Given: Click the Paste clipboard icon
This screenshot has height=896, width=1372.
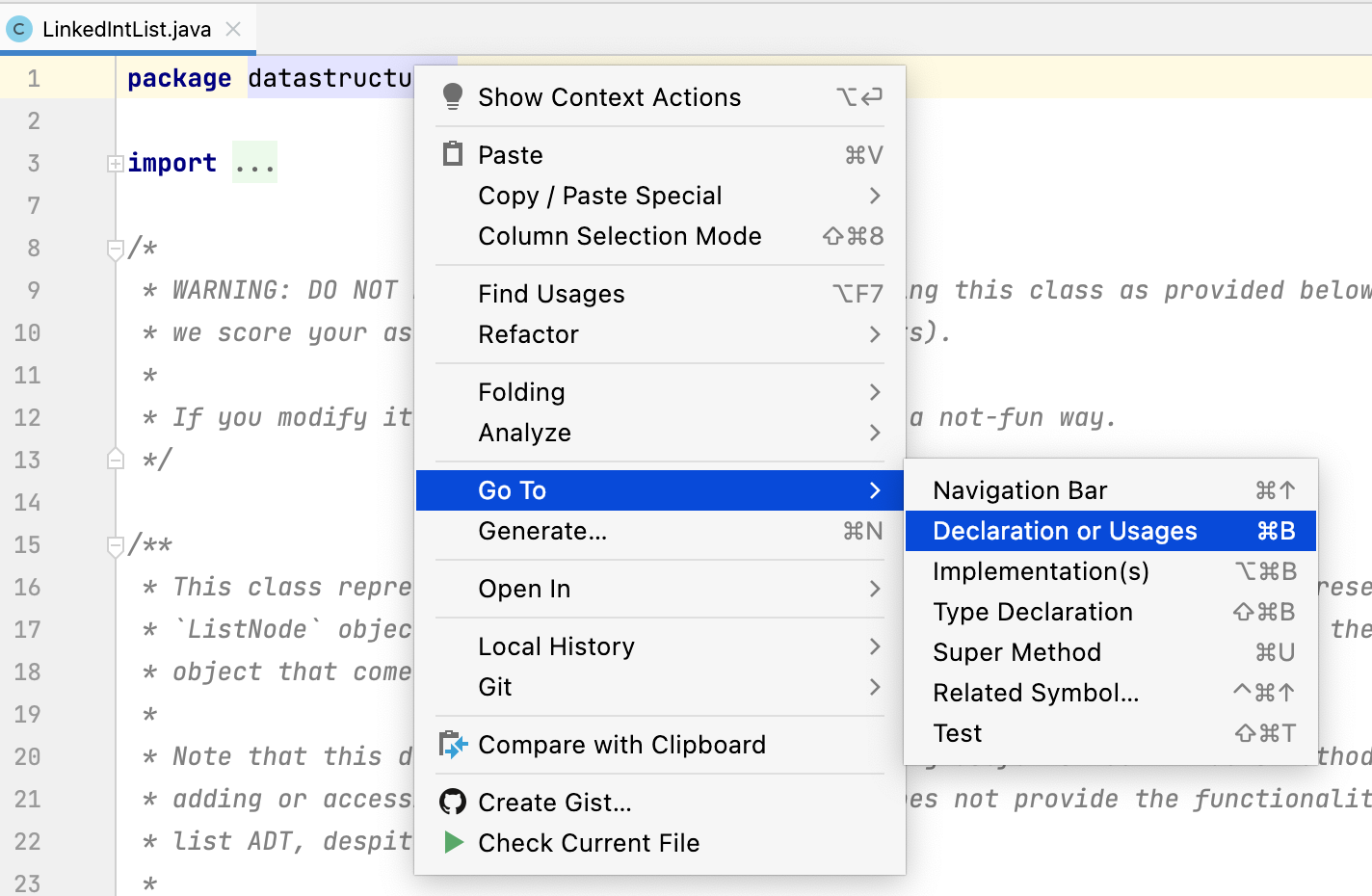Looking at the screenshot, I should point(452,154).
